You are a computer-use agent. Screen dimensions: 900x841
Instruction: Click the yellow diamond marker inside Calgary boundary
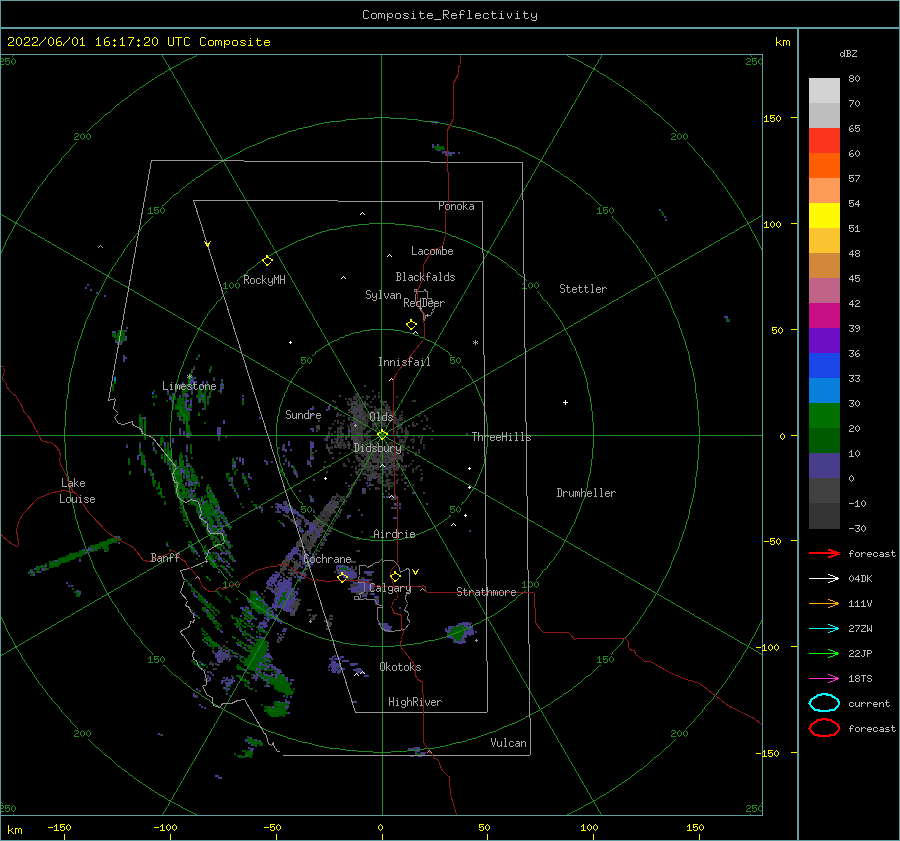pos(395,576)
